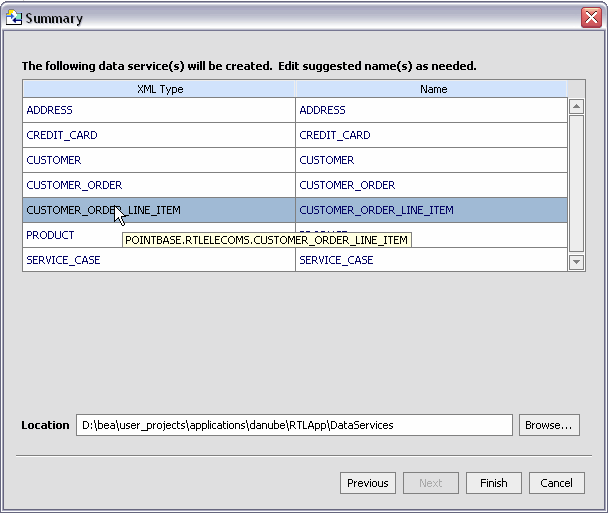Click the XML Type column header

tap(159, 89)
